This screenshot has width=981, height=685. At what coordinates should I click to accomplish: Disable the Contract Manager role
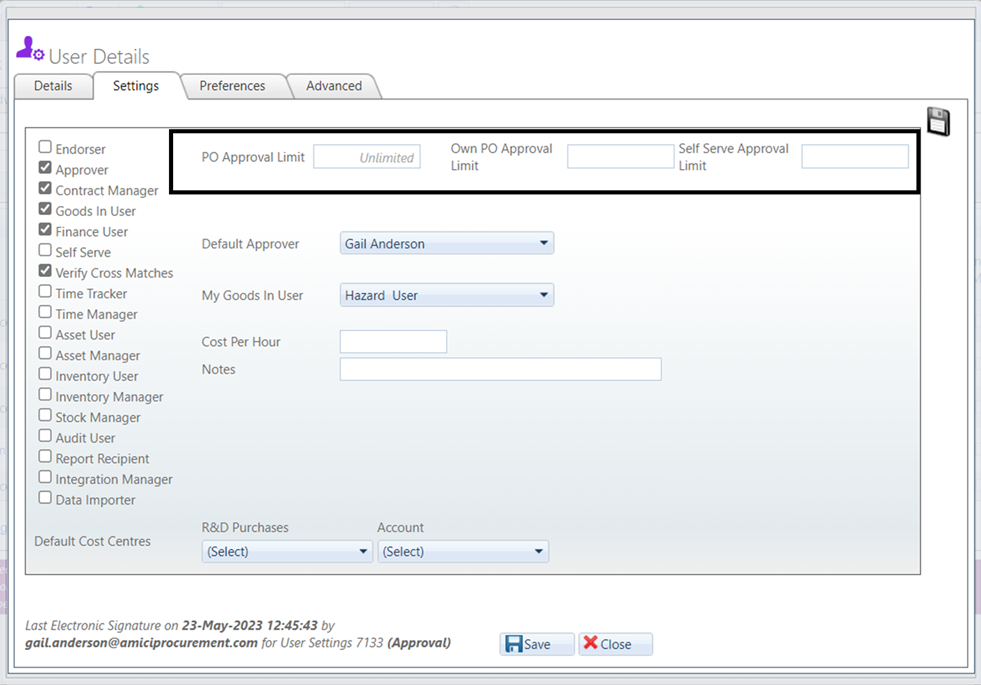pyautogui.click(x=44, y=189)
